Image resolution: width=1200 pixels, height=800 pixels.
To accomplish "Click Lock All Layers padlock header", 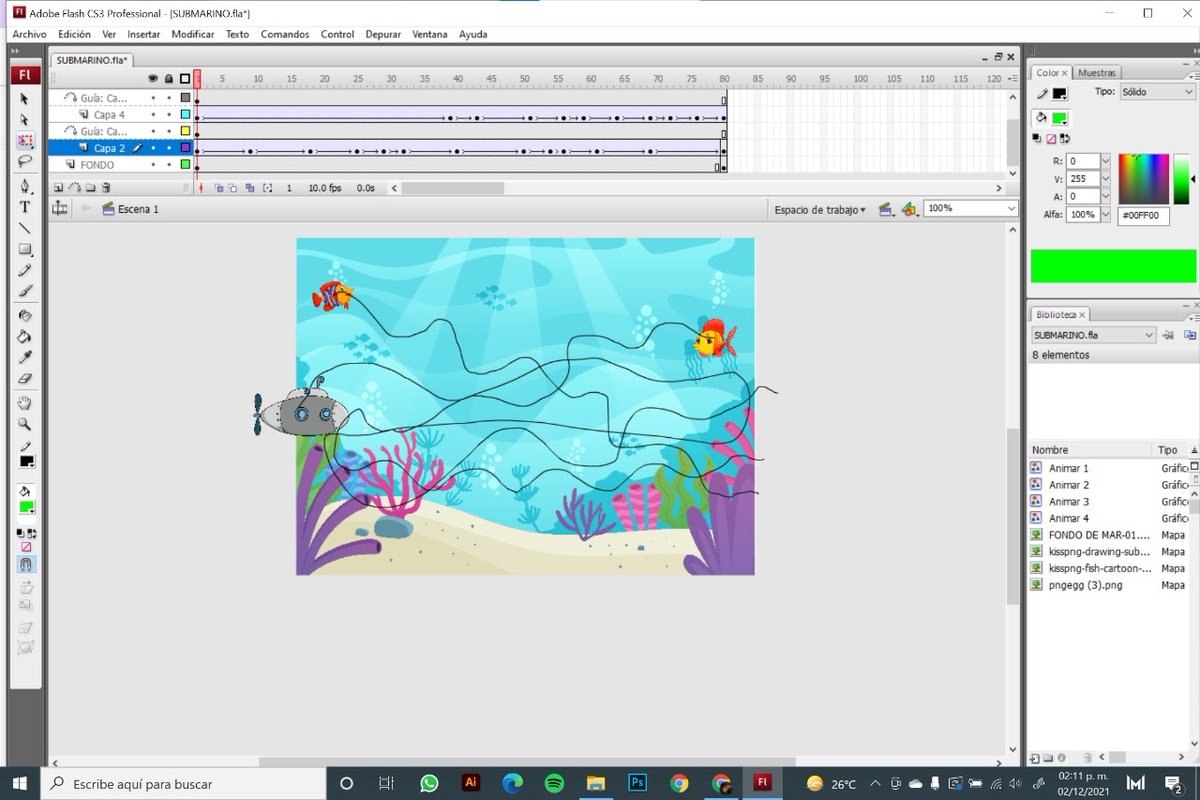I will coord(169,78).
